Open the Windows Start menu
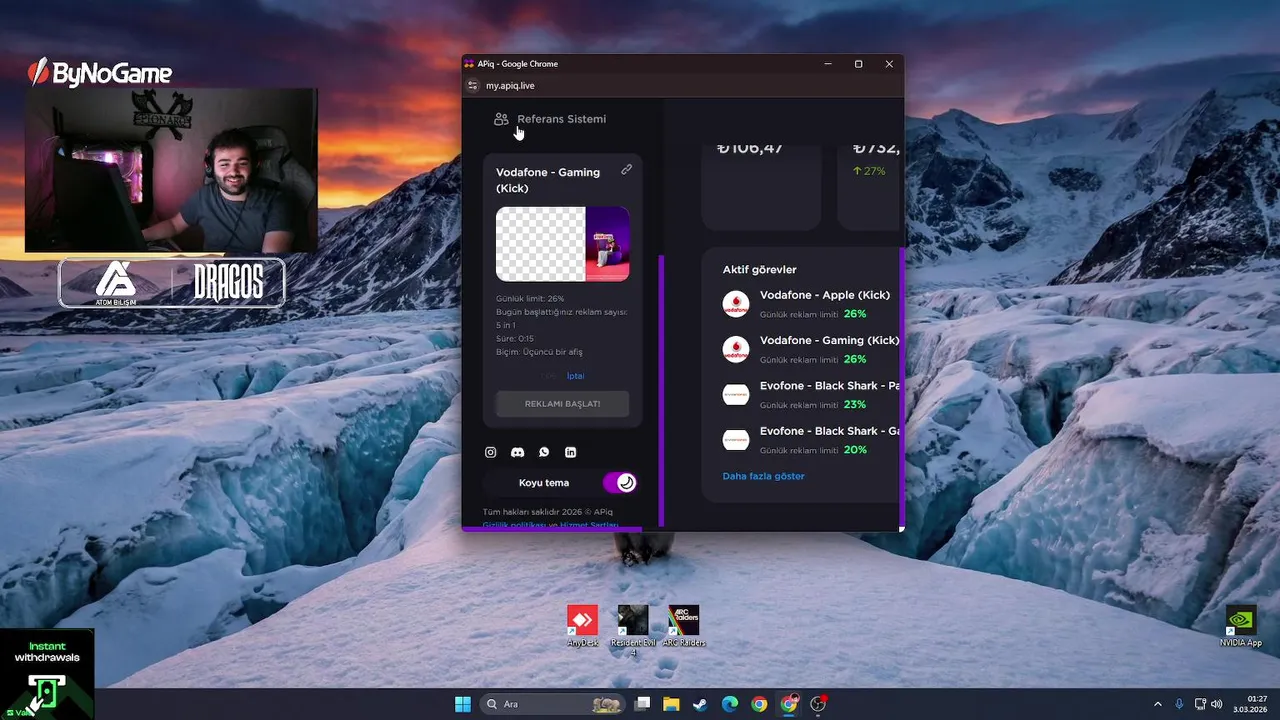 pos(463,704)
